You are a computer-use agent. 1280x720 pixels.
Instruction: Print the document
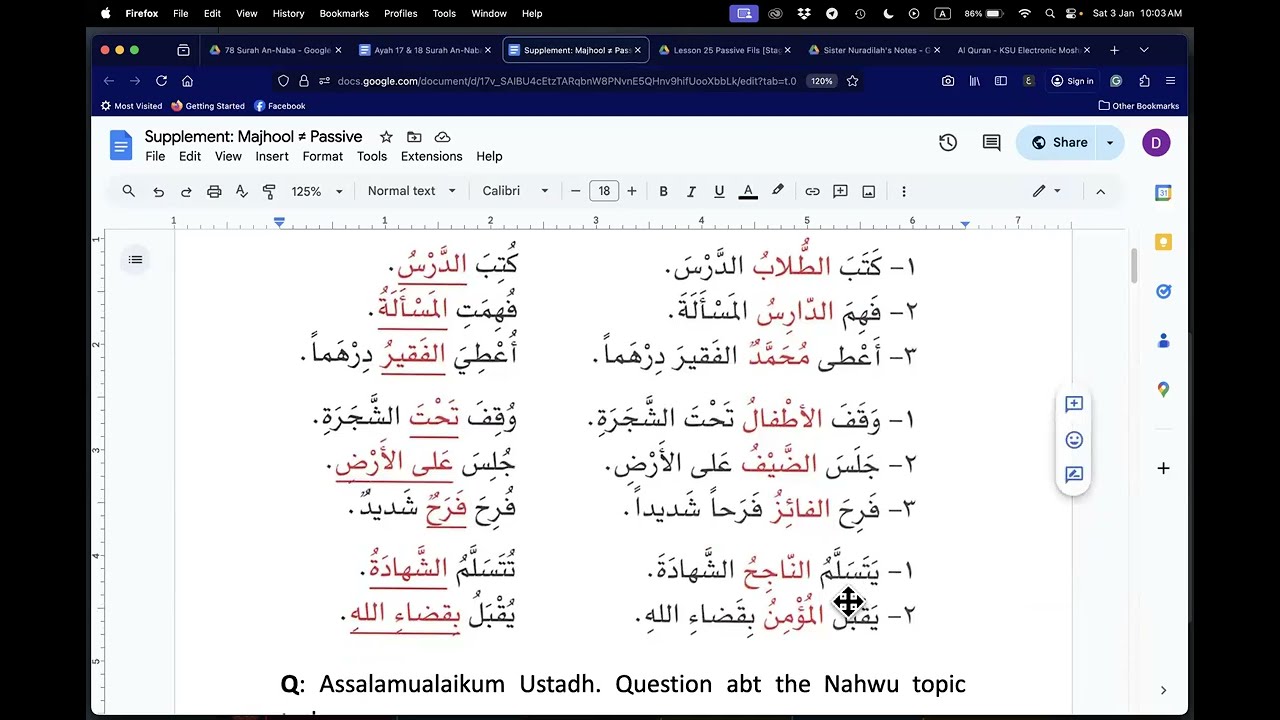click(214, 191)
